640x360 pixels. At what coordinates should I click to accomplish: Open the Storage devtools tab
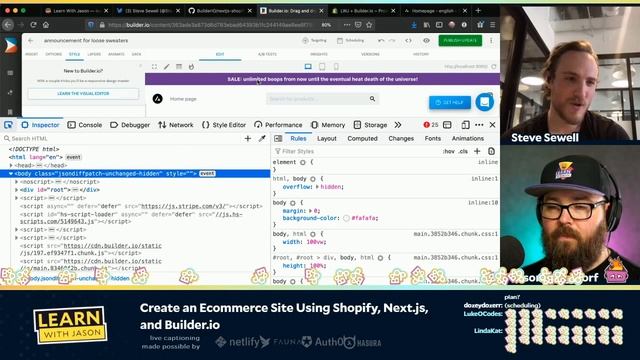pos(371,125)
